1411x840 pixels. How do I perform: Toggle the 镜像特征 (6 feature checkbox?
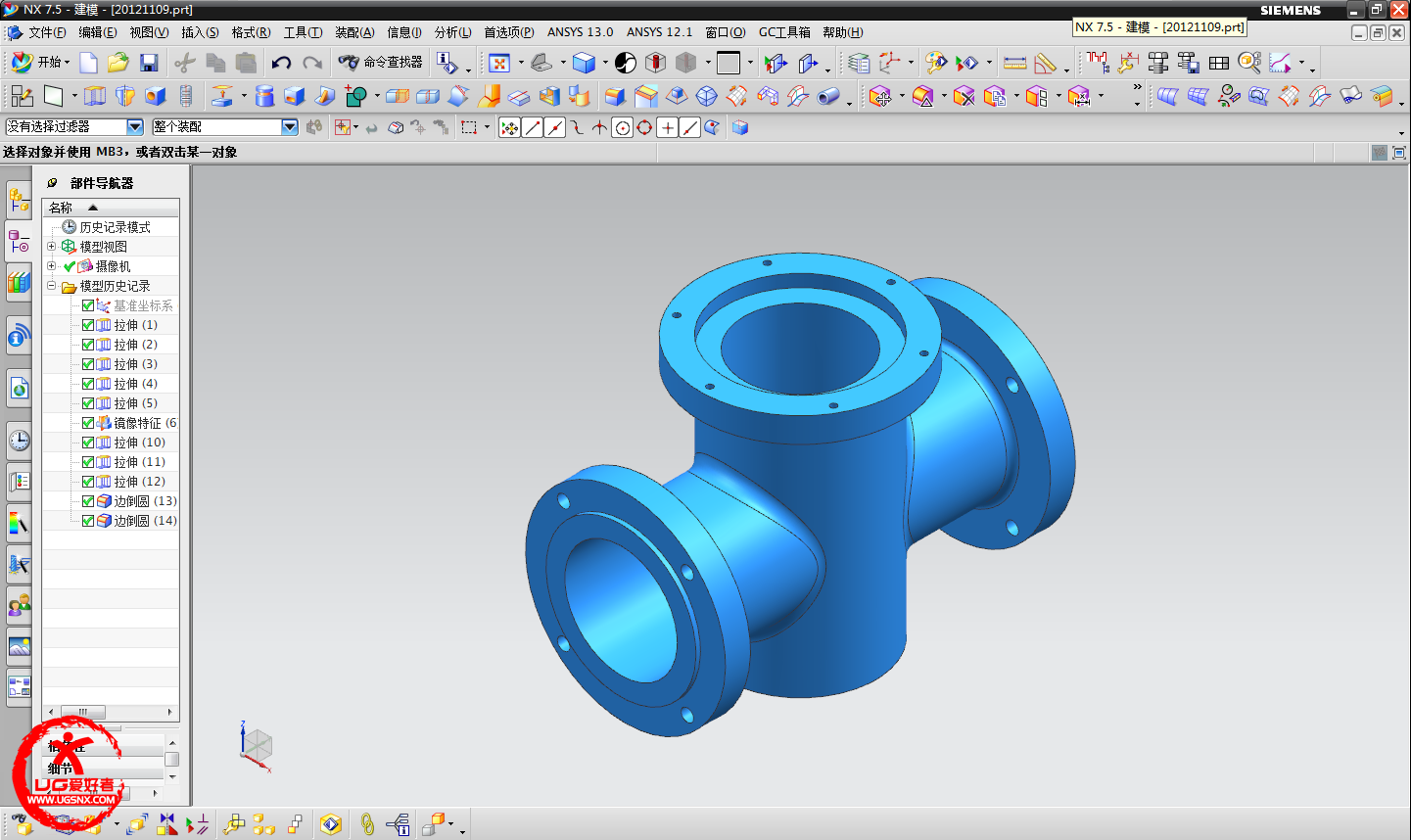88,423
